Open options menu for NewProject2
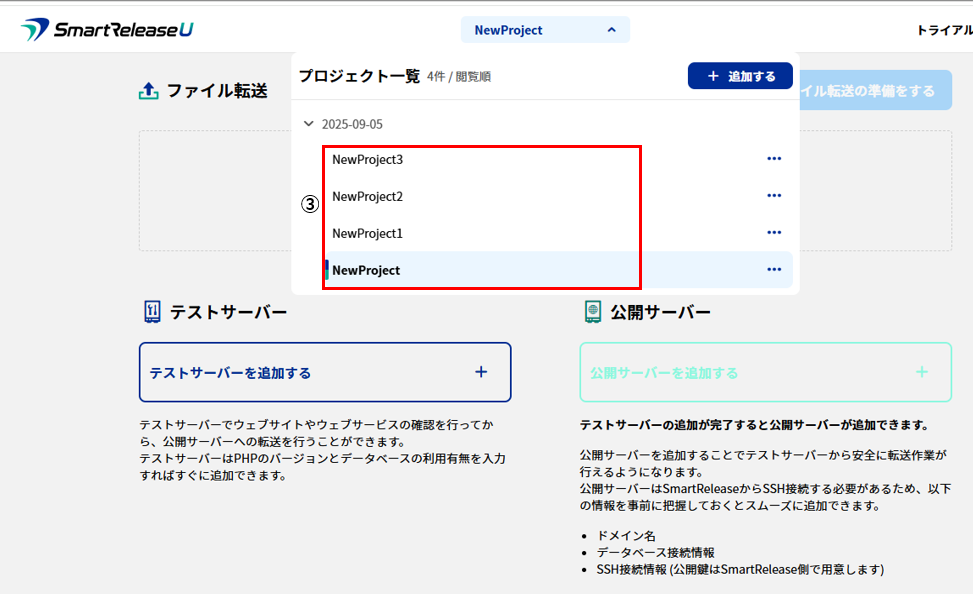This screenshot has width=973, height=594. (773, 196)
